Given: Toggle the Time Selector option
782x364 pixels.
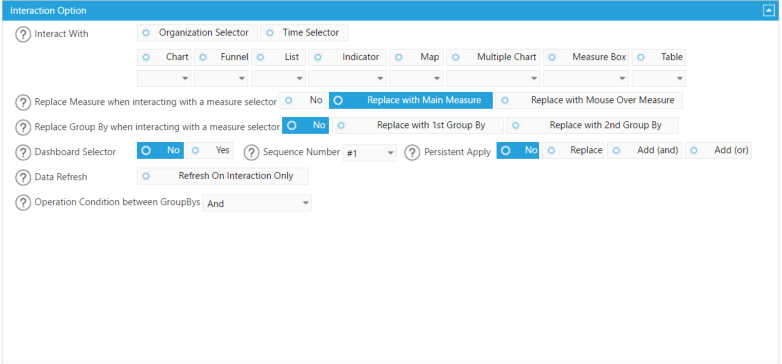Looking at the screenshot, I should pyautogui.click(x=304, y=33).
